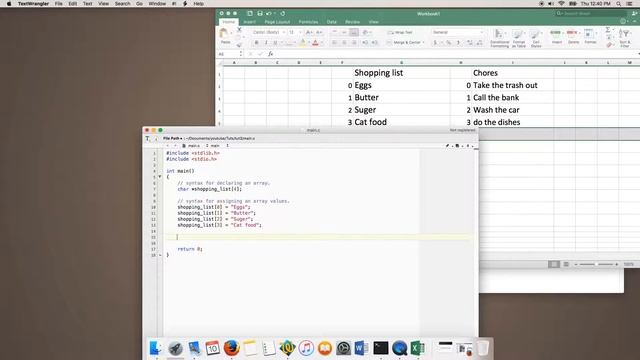
Task: Click Merge & Center in Excel
Action: 403,42
